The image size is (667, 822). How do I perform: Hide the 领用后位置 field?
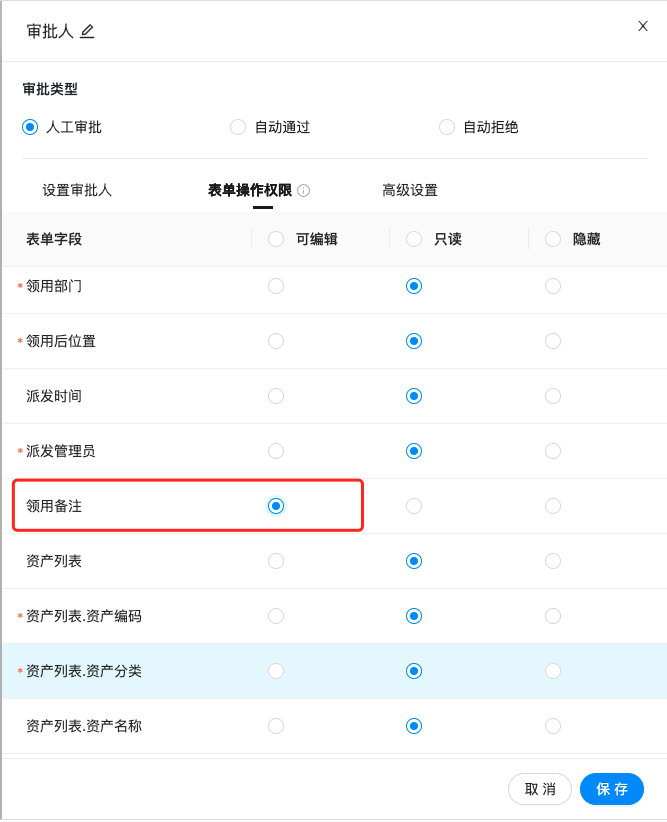pyautogui.click(x=553, y=341)
